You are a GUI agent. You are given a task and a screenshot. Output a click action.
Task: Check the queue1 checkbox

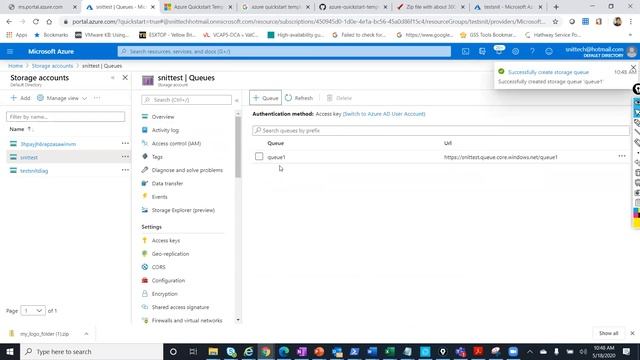(259, 156)
